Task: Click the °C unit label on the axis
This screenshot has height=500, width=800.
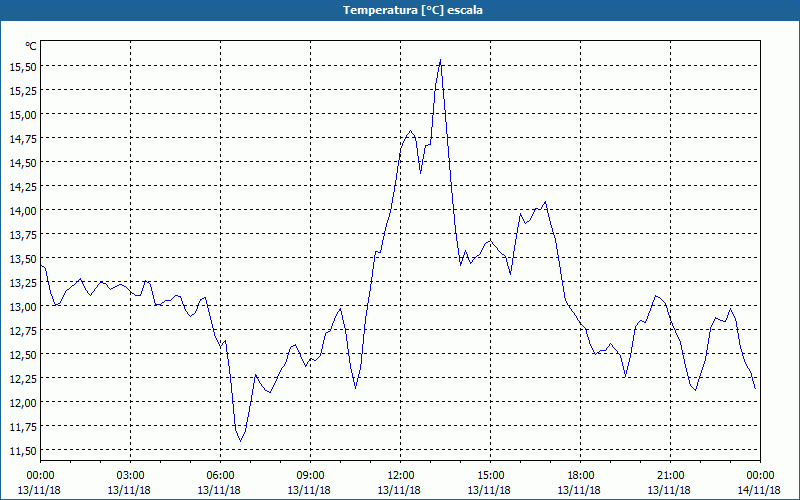Action: tap(31, 46)
